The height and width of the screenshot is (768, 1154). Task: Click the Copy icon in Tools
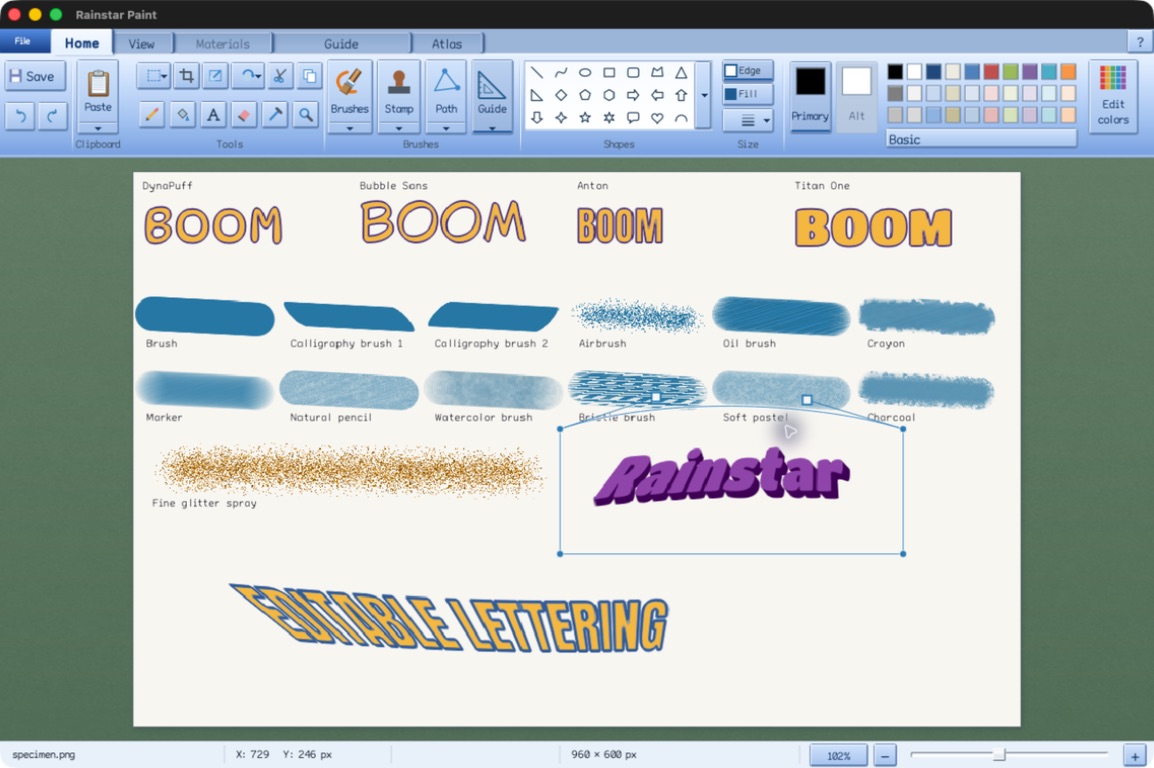[x=310, y=76]
